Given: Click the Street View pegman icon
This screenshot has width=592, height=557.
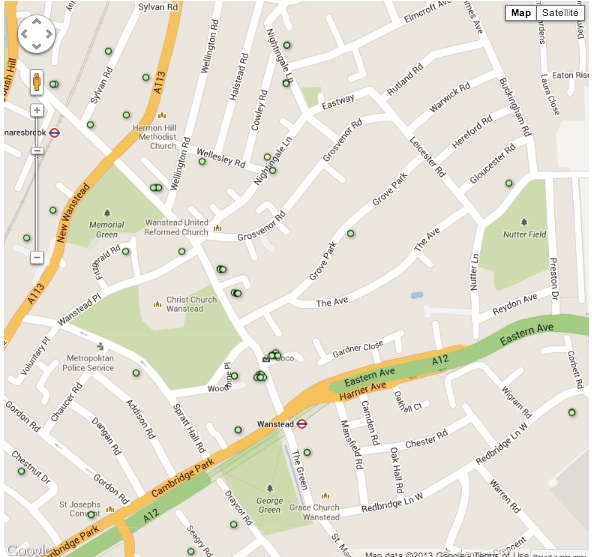Looking at the screenshot, I should tap(37, 82).
